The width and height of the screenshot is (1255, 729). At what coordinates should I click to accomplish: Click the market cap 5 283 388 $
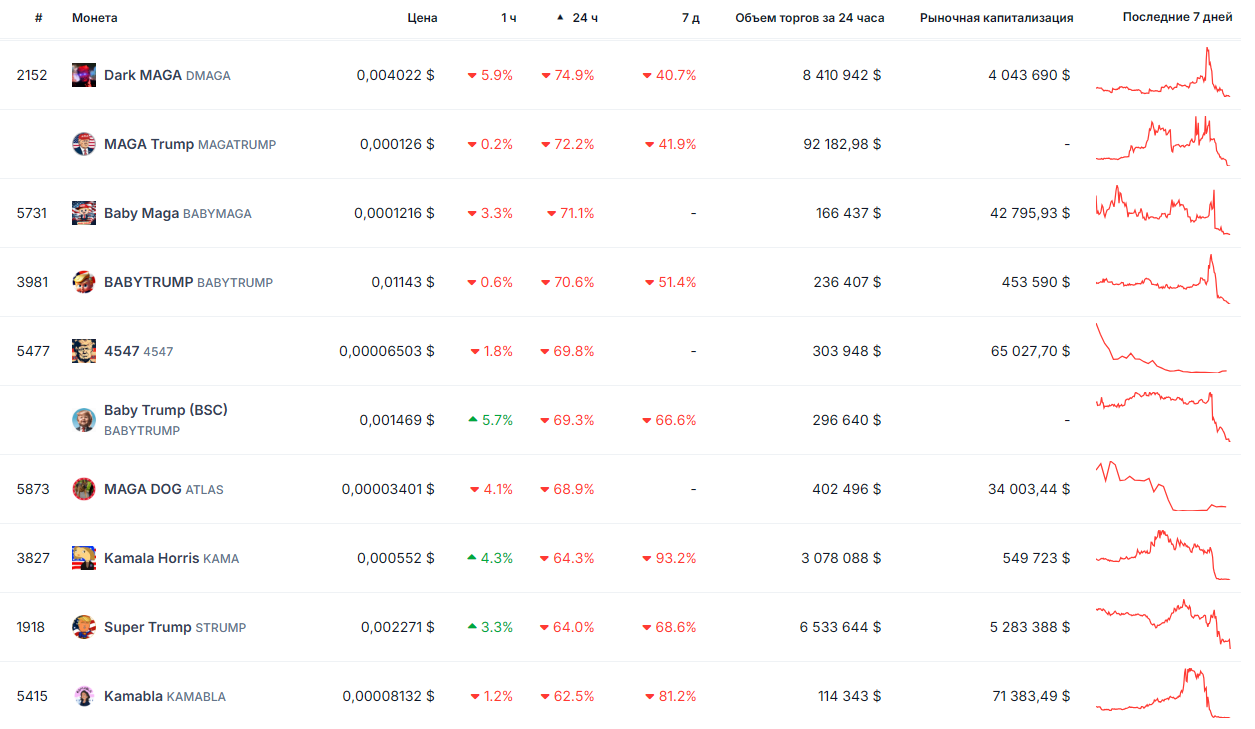point(1030,627)
